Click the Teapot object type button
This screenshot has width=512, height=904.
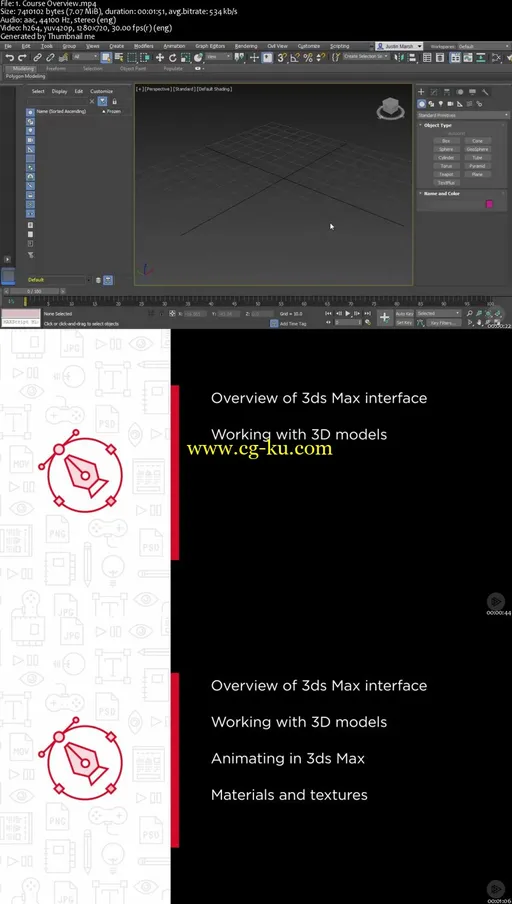click(446, 174)
